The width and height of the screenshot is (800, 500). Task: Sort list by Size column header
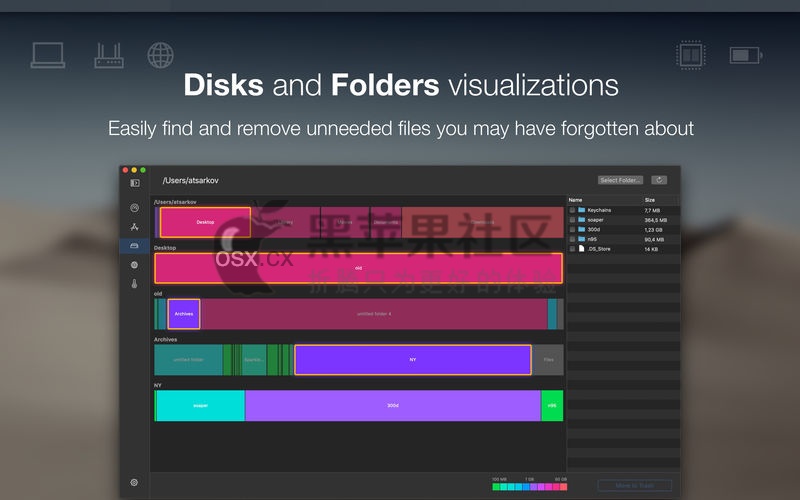pyautogui.click(x=649, y=200)
